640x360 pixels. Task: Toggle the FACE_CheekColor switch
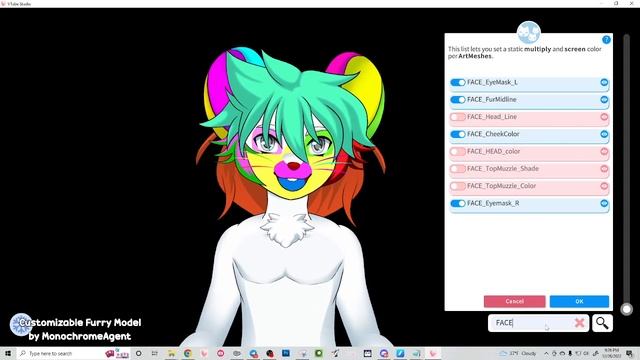(458, 134)
